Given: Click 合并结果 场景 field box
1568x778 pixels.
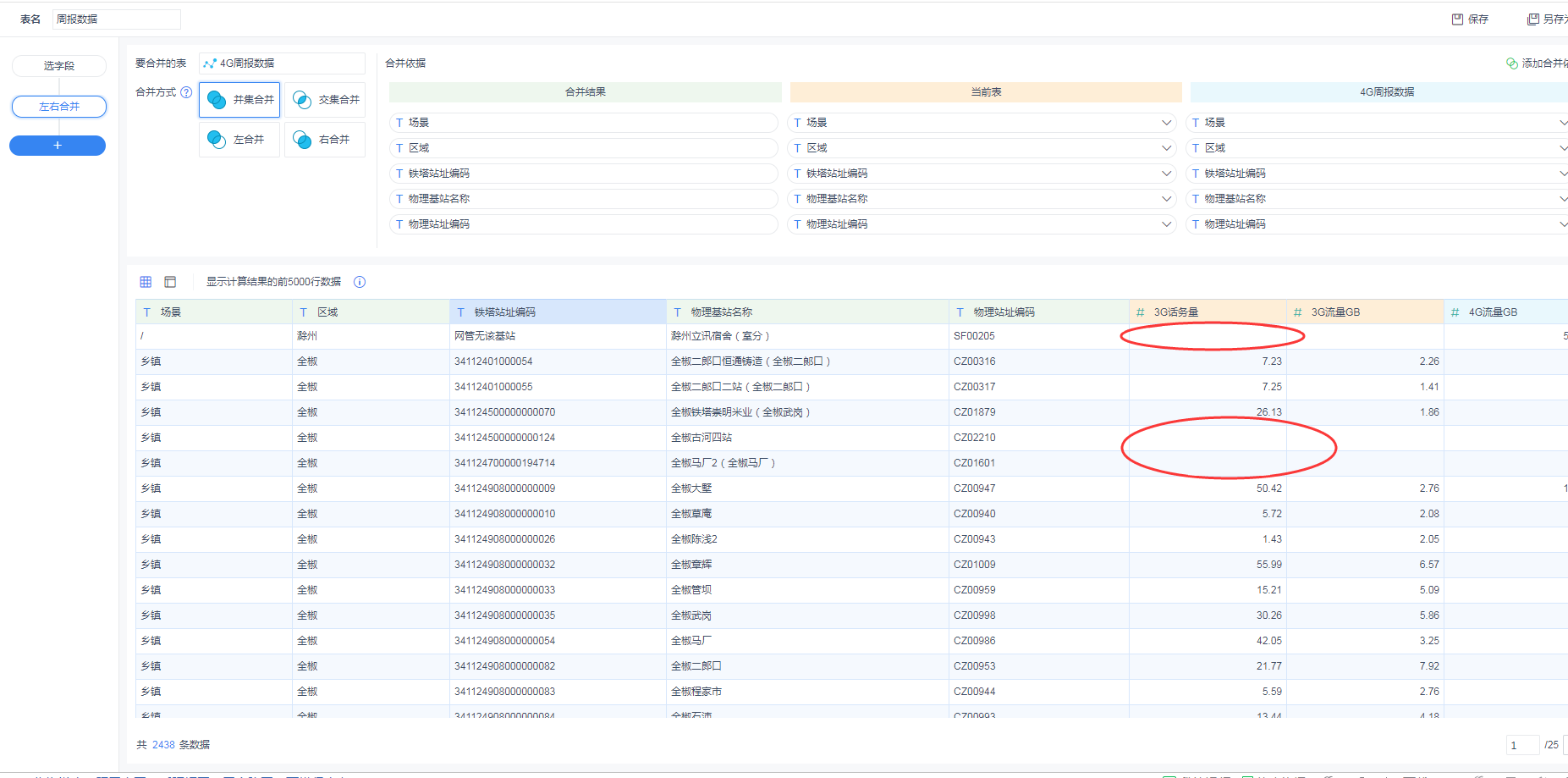Looking at the screenshot, I should pyautogui.click(x=584, y=123).
